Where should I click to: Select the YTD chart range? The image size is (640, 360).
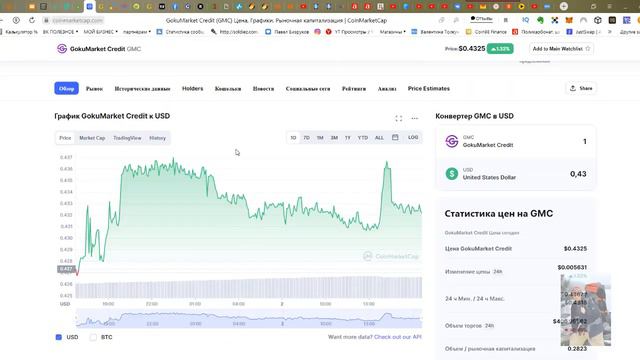pos(362,138)
